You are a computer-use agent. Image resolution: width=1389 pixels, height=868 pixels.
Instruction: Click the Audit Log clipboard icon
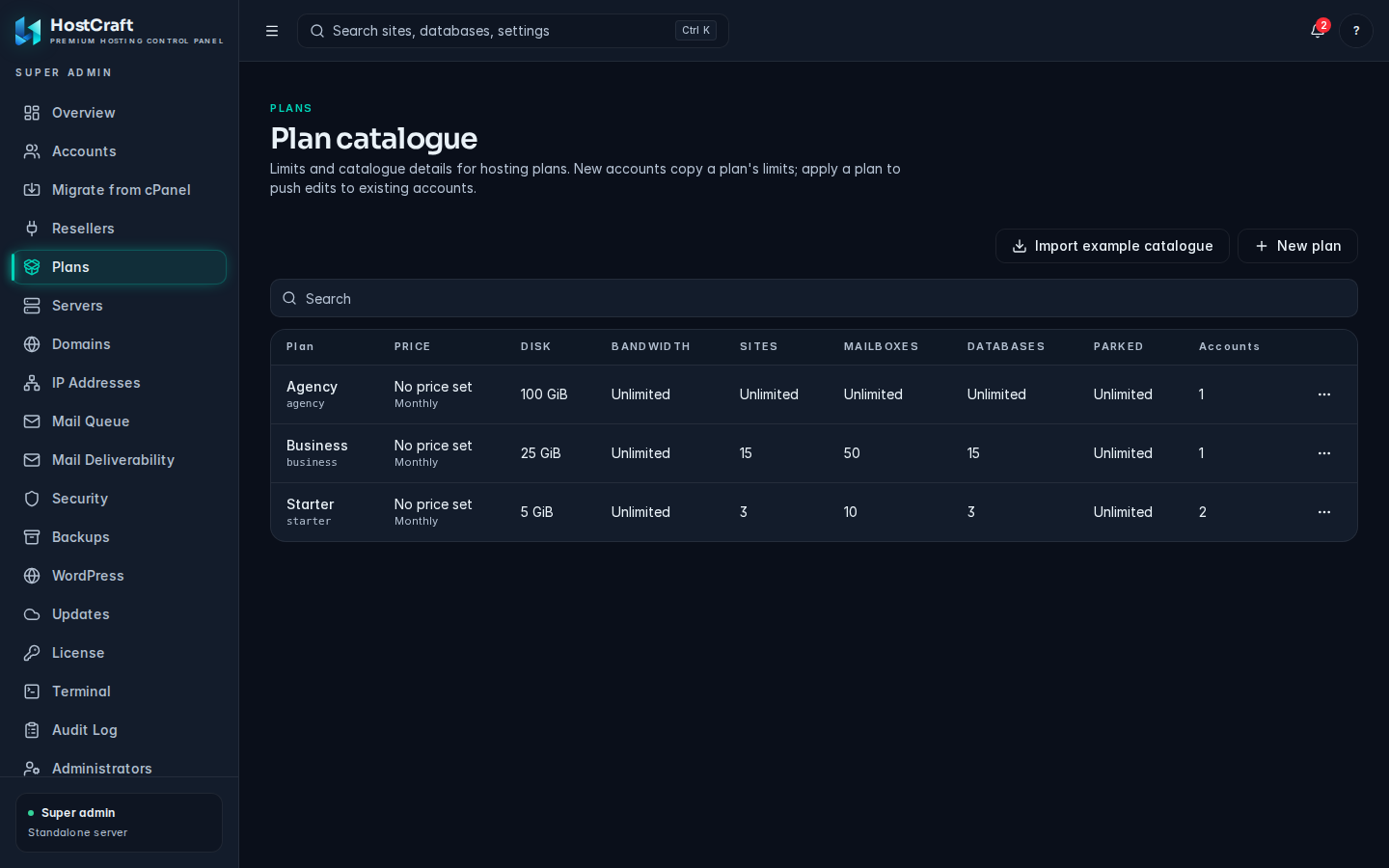click(32, 730)
